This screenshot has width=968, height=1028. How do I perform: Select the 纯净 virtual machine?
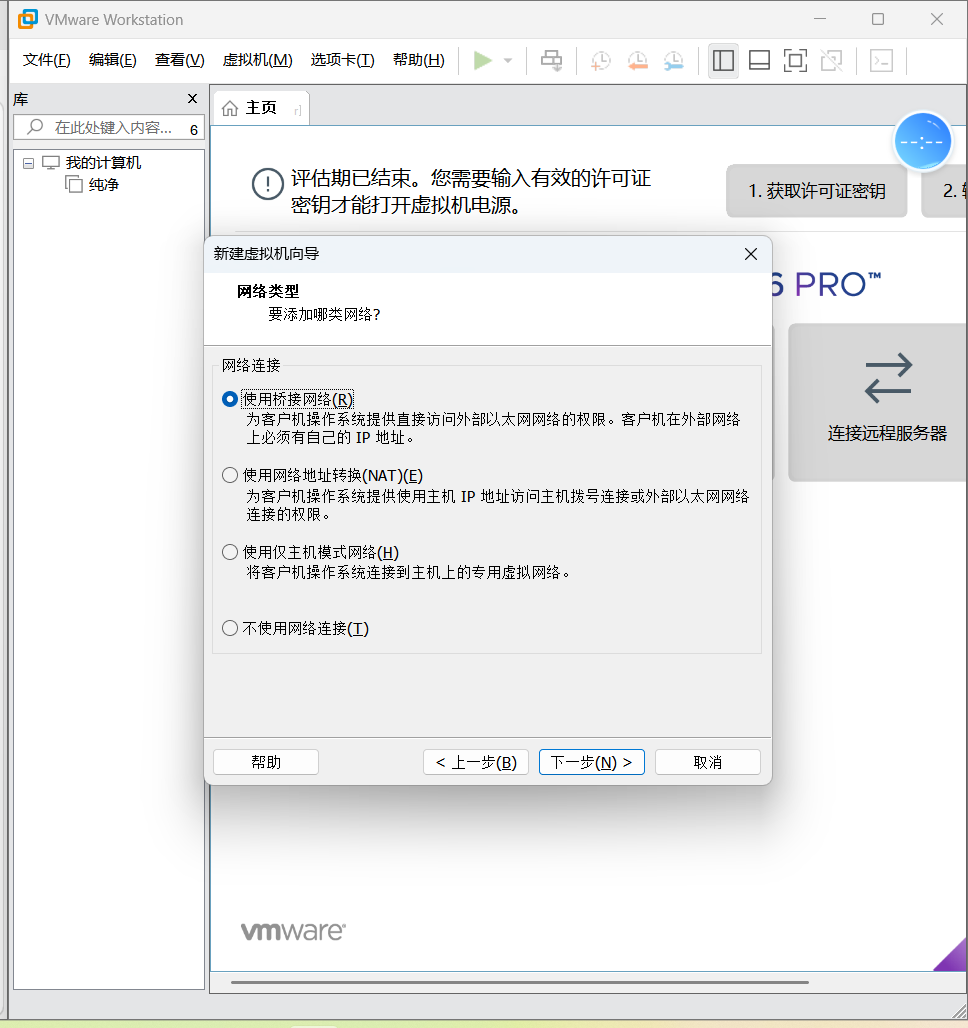(x=92, y=185)
